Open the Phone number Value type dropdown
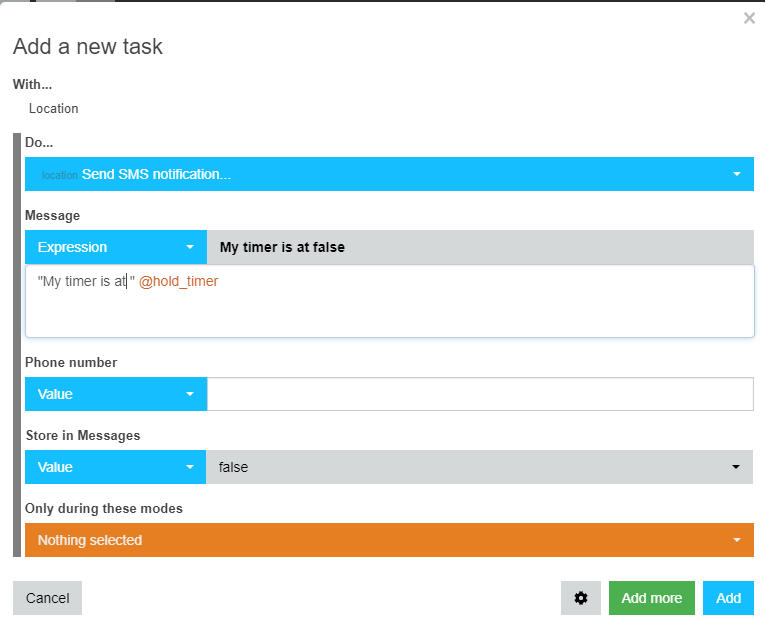 116,394
